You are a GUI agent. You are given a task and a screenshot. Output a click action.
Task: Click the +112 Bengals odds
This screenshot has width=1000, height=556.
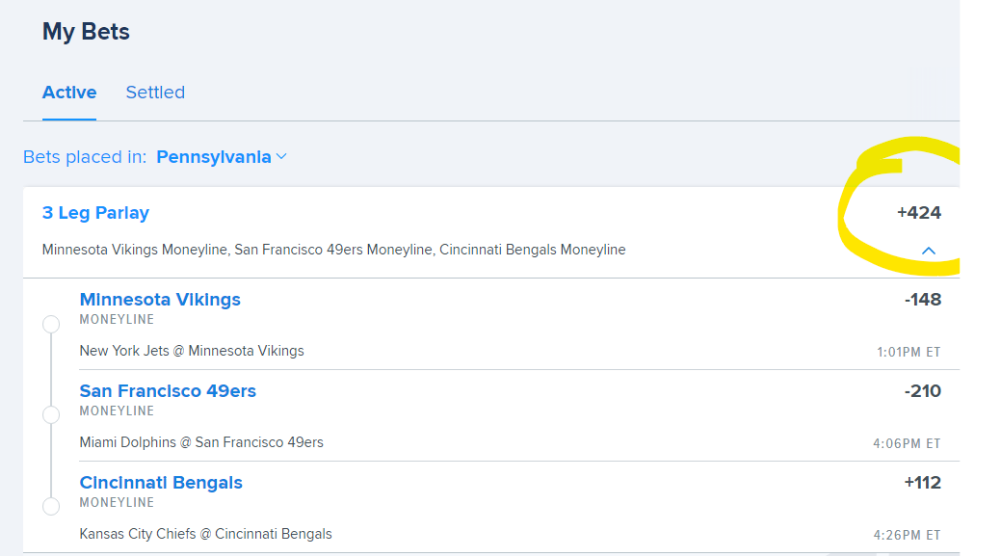coord(923,483)
